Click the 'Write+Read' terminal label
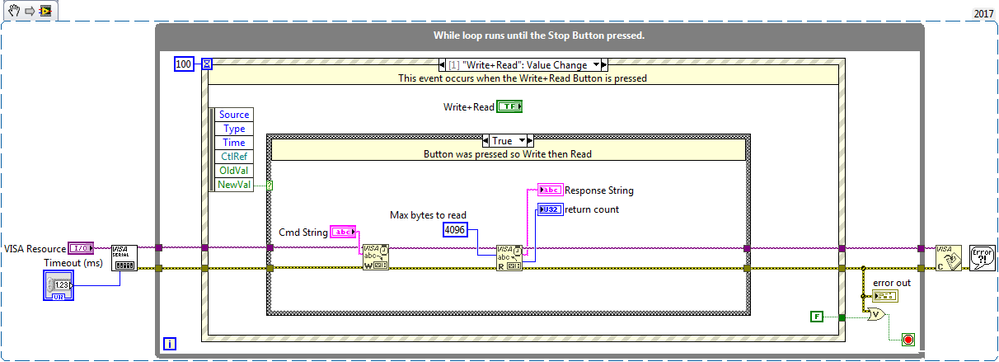Image resolution: width=999 pixels, height=362 pixels. pos(469,107)
